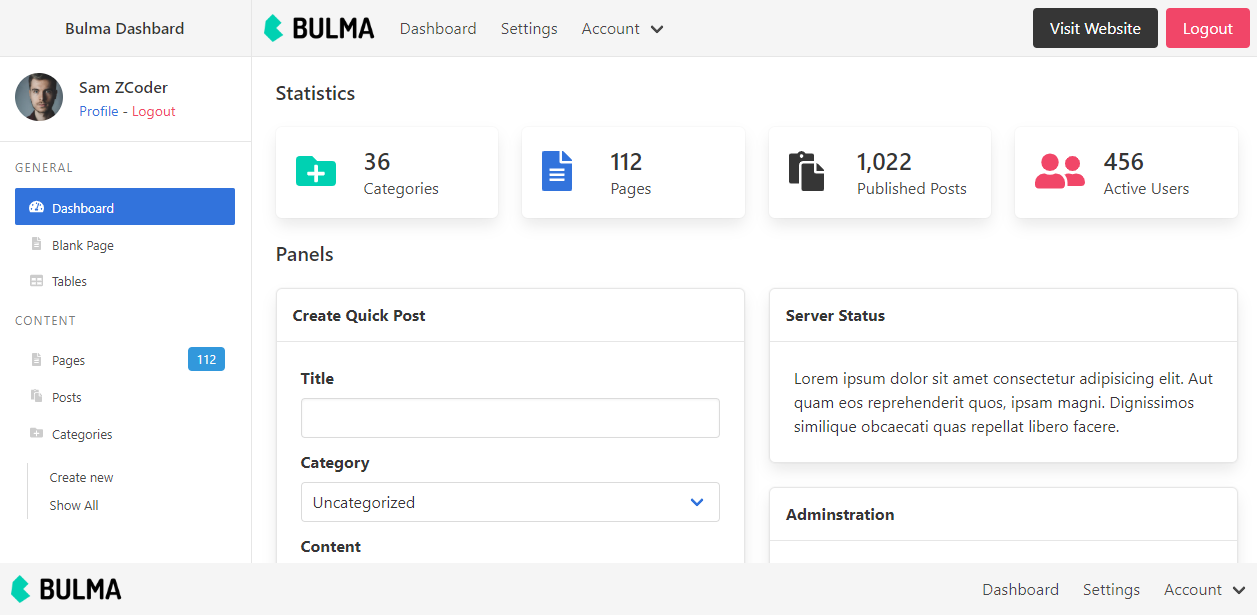Click the Adminstration panel header
This screenshot has height=616, width=1257.
point(1003,514)
